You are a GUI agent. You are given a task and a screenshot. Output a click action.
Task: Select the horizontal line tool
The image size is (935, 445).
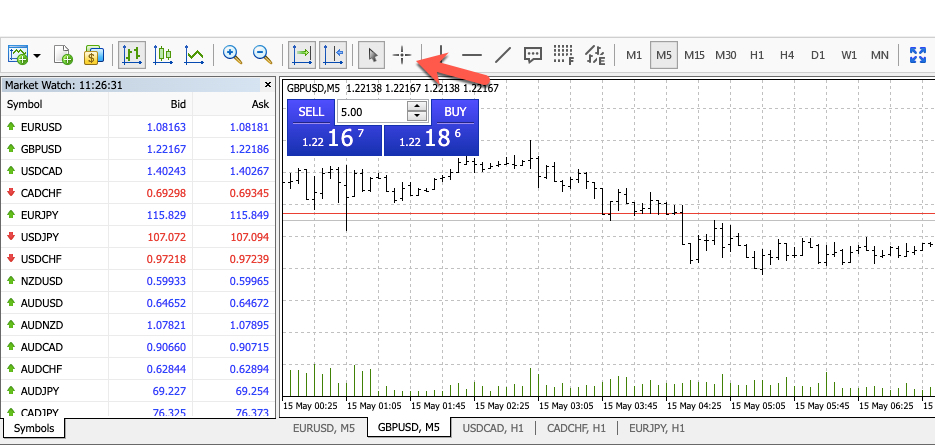point(472,55)
